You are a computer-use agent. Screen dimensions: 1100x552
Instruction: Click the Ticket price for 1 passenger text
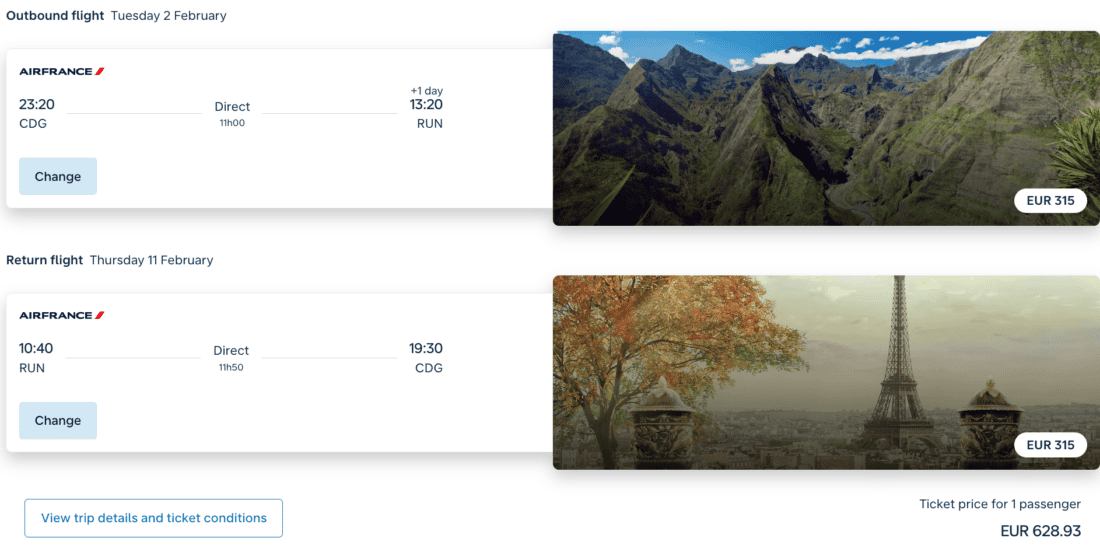(x=1000, y=504)
